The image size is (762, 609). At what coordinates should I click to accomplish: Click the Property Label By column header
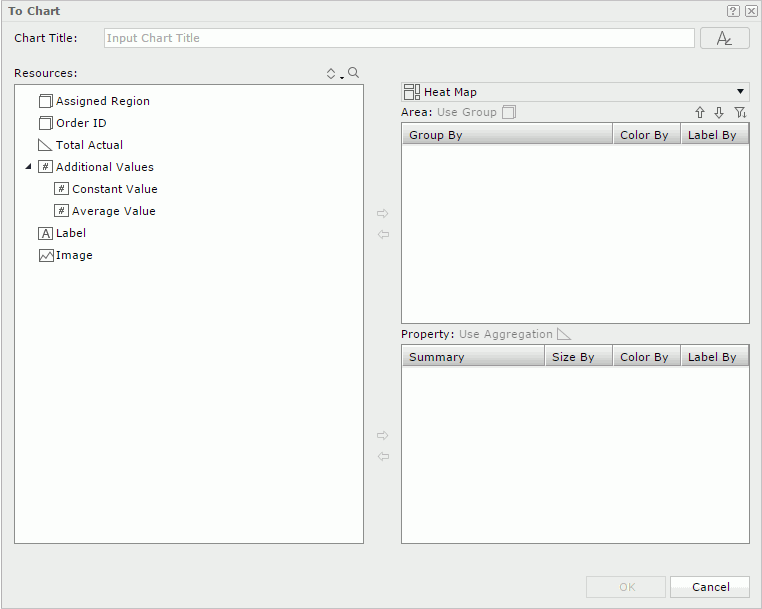pos(714,357)
